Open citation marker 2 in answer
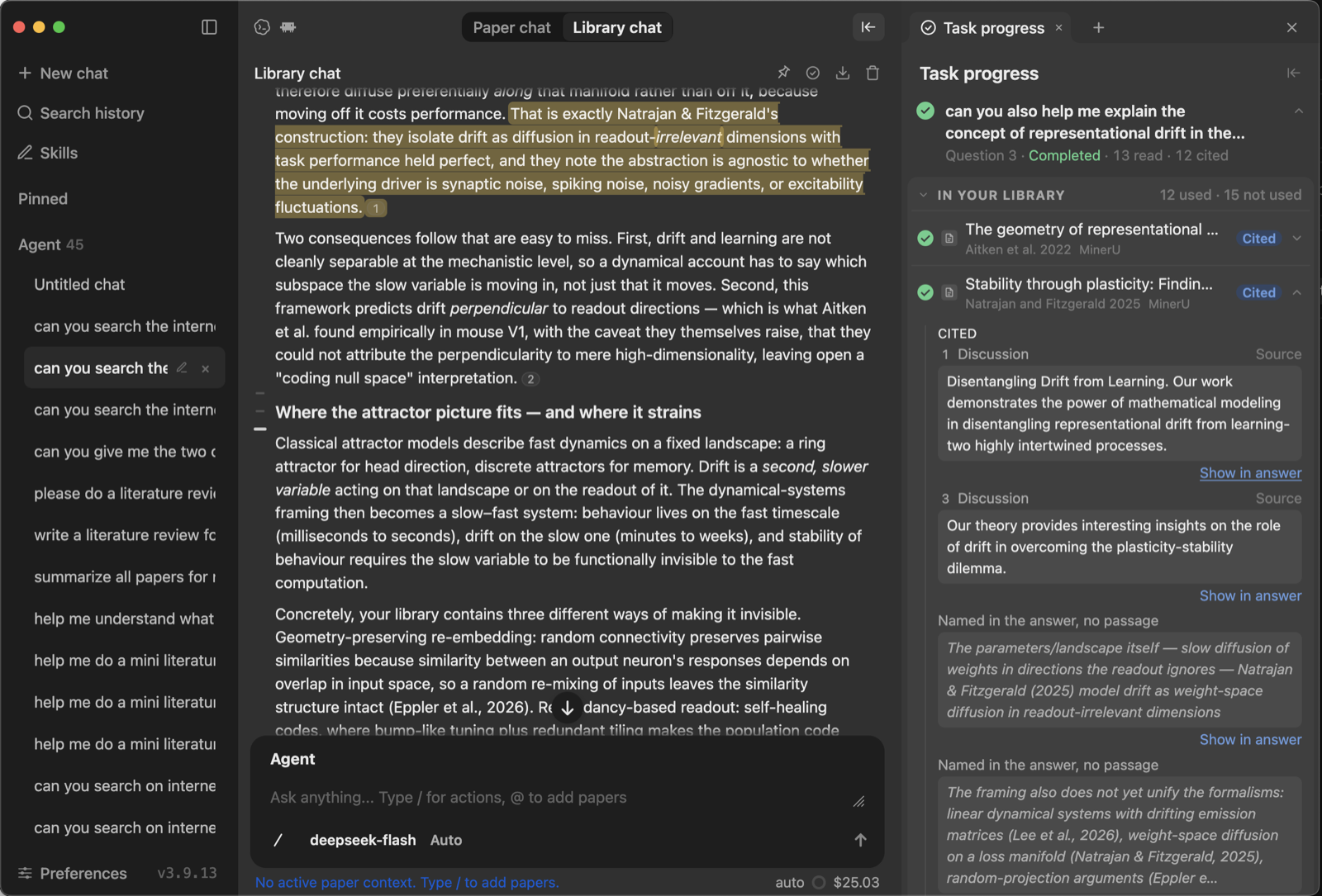The height and width of the screenshot is (896, 1322). coord(531,379)
